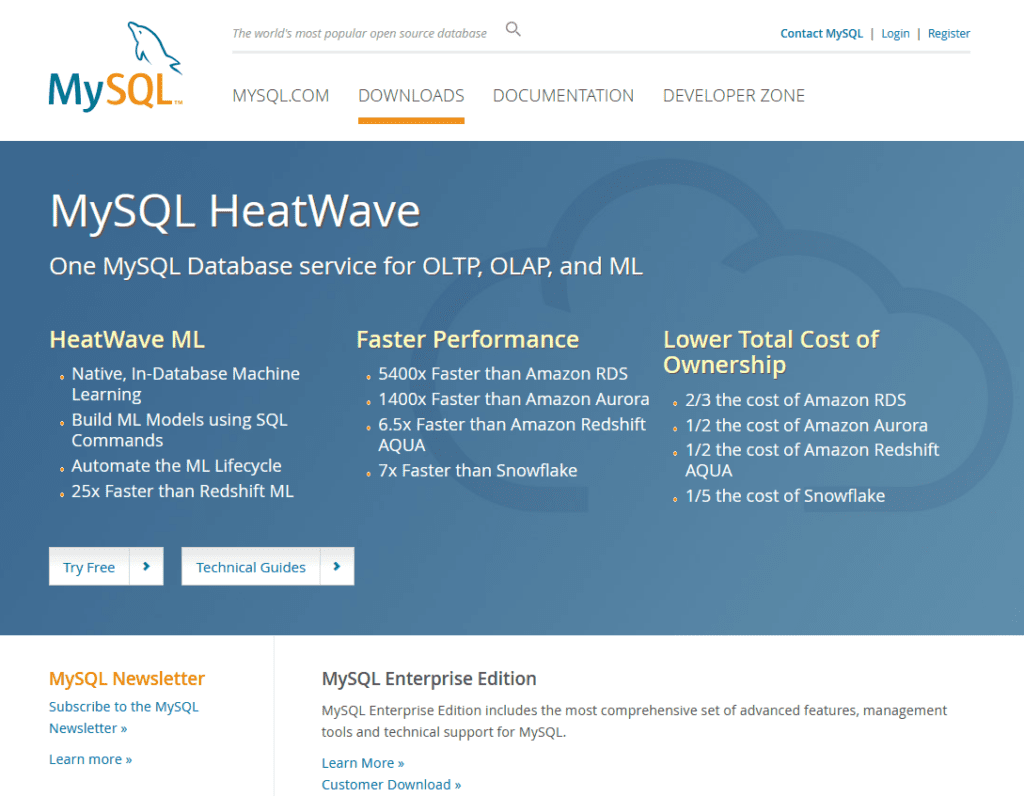This screenshot has height=796, width=1024.
Task: Click the Try Free button
Action: (x=89, y=567)
